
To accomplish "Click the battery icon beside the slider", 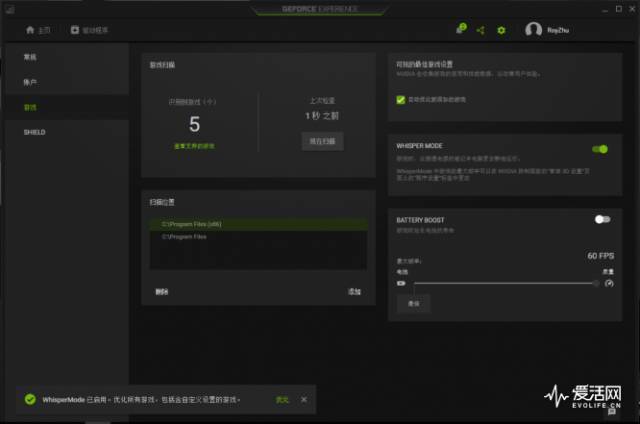I will click(402, 284).
